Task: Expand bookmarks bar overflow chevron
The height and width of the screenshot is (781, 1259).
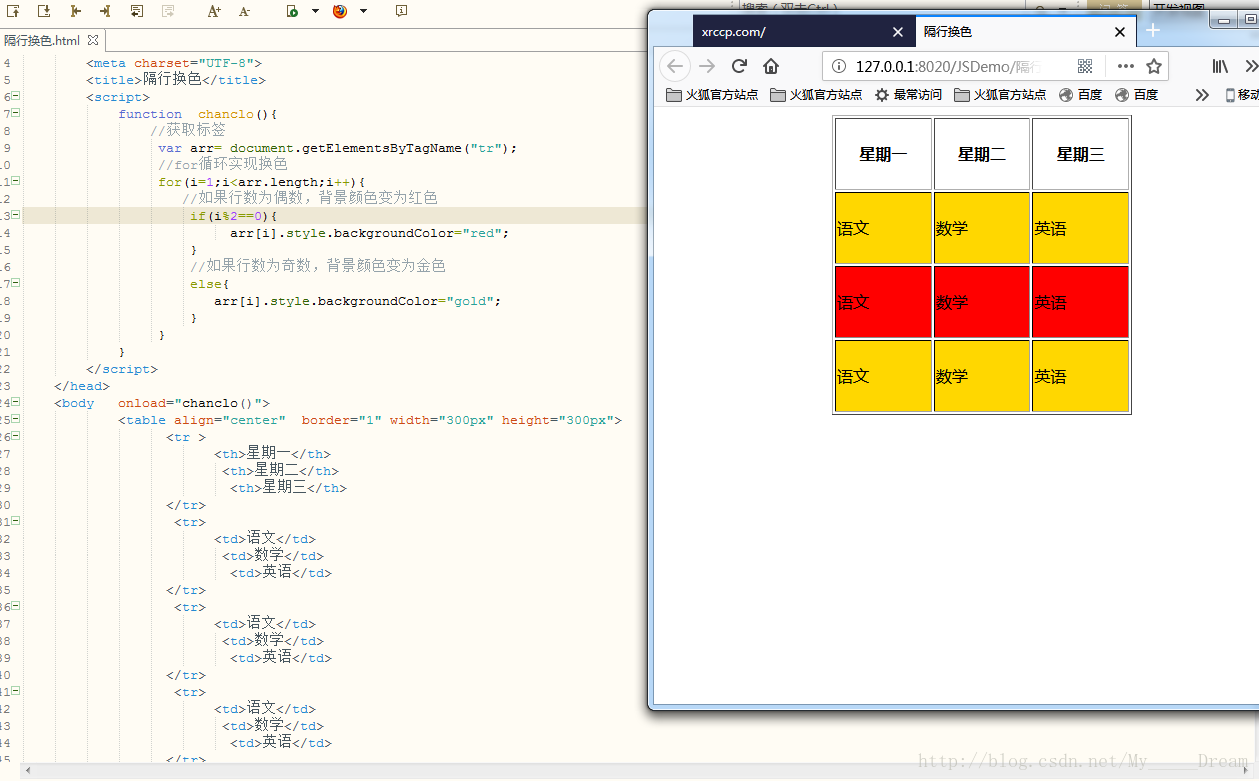Action: pos(1202,95)
